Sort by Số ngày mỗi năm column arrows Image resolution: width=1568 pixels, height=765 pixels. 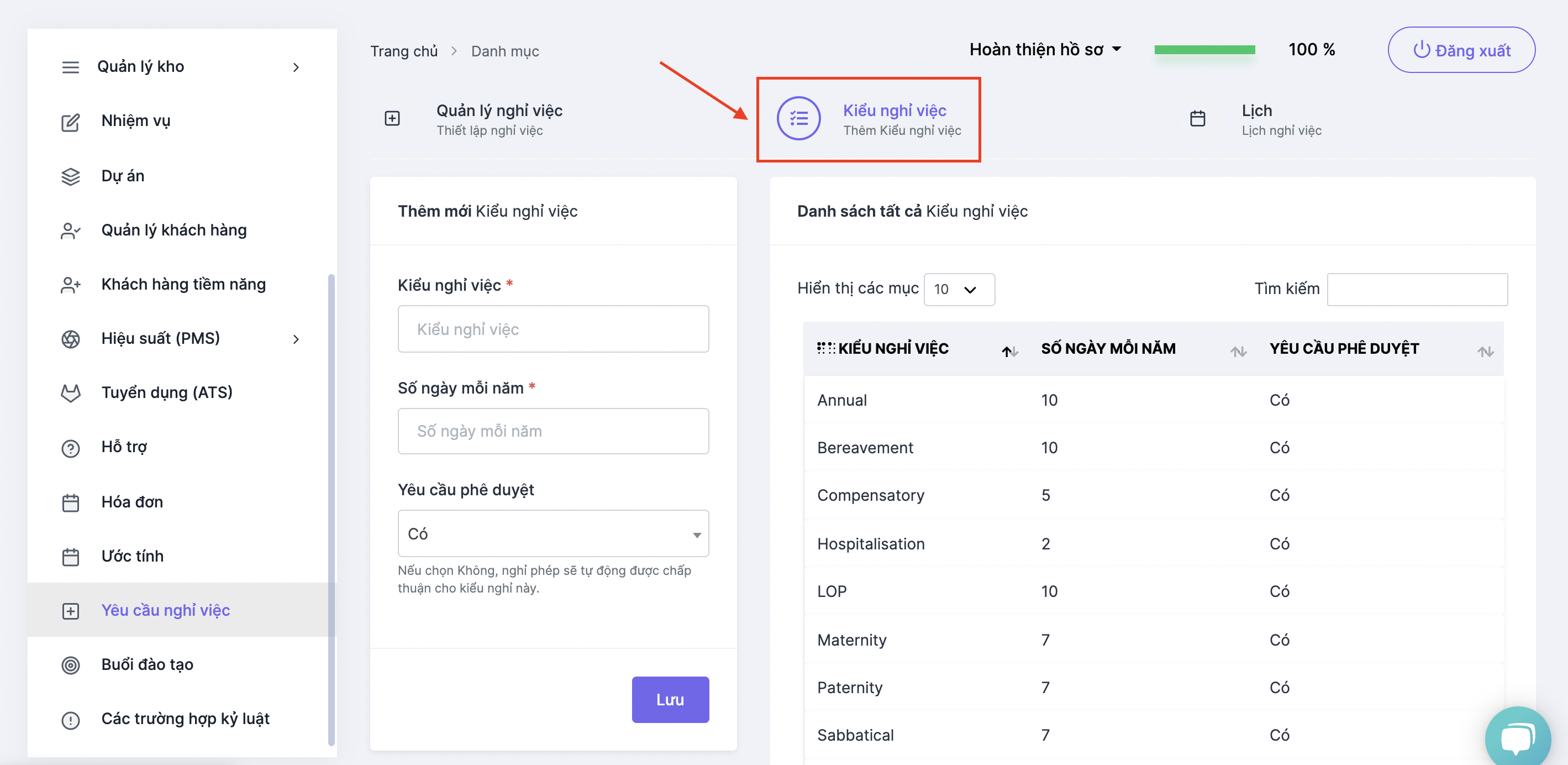click(x=1239, y=352)
